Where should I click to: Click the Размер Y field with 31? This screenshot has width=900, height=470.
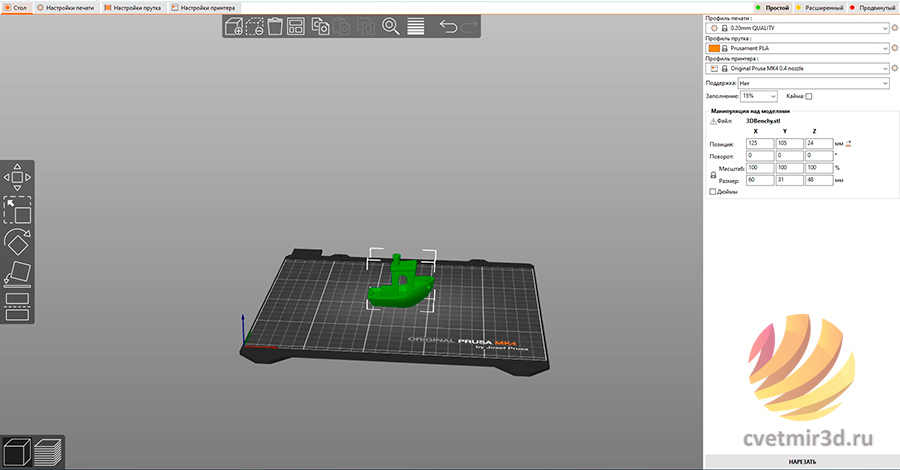(789, 180)
